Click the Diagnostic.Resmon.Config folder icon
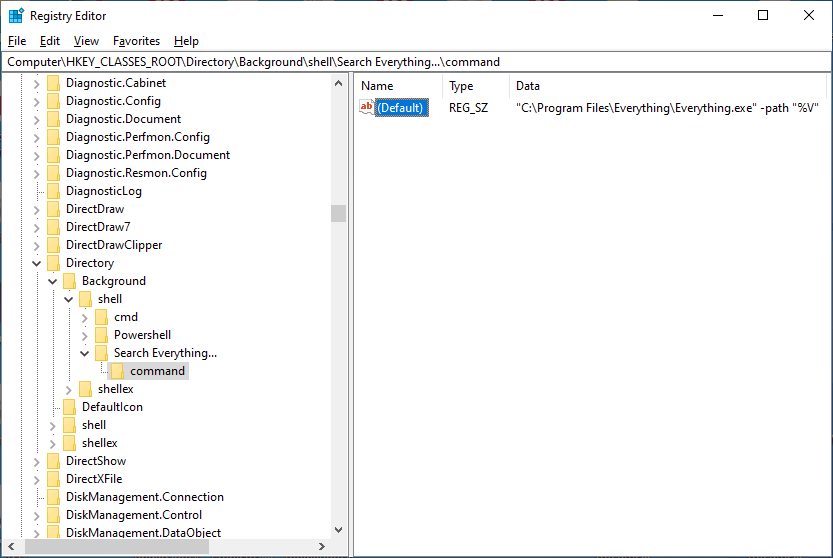 (x=53, y=173)
